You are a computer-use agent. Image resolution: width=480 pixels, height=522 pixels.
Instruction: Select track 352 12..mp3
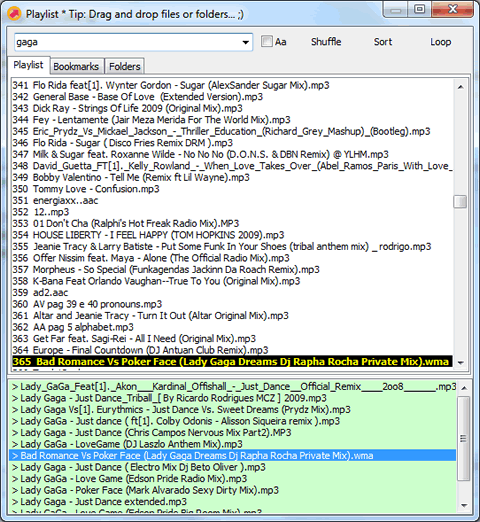(x=232, y=212)
